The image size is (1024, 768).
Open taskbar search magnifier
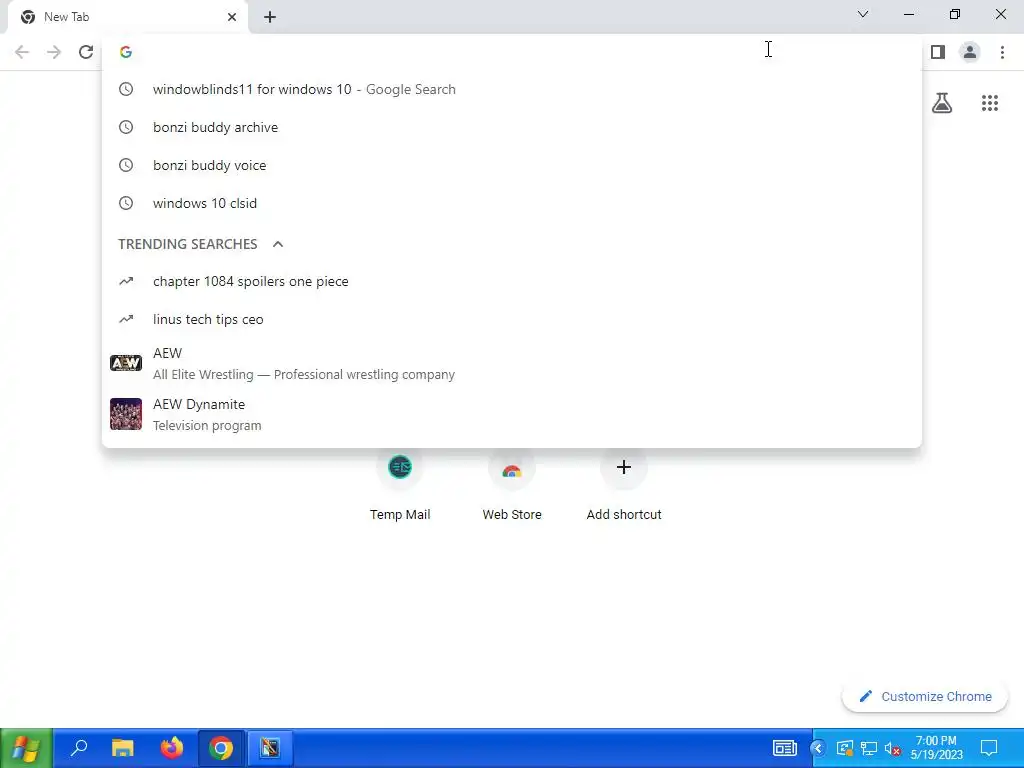(x=79, y=748)
